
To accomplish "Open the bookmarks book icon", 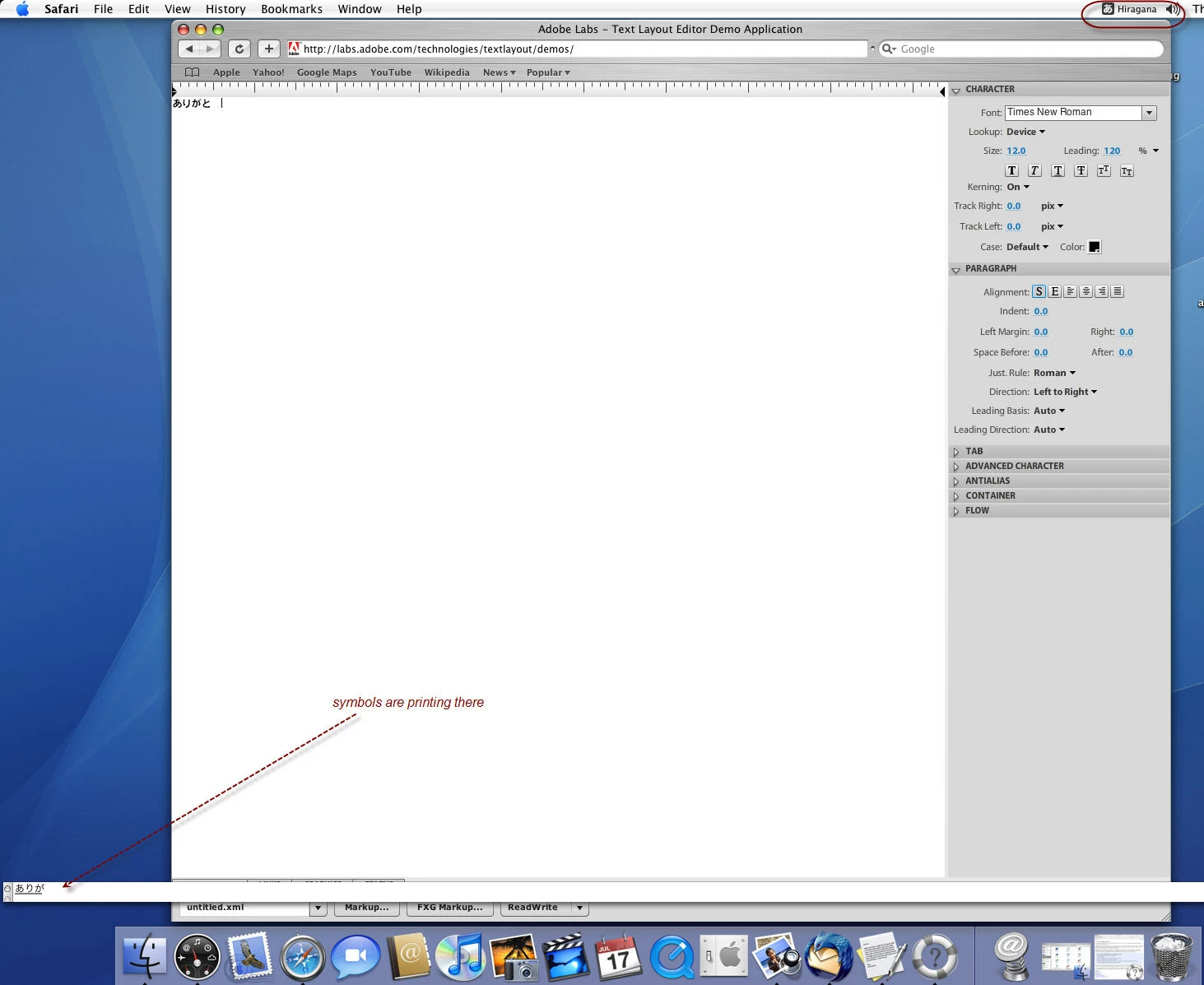I will (193, 72).
